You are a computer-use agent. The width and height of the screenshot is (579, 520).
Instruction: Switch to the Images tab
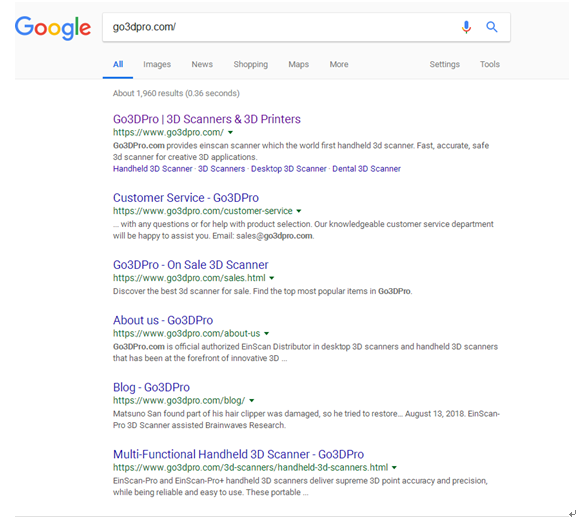(x=157, y=64)
